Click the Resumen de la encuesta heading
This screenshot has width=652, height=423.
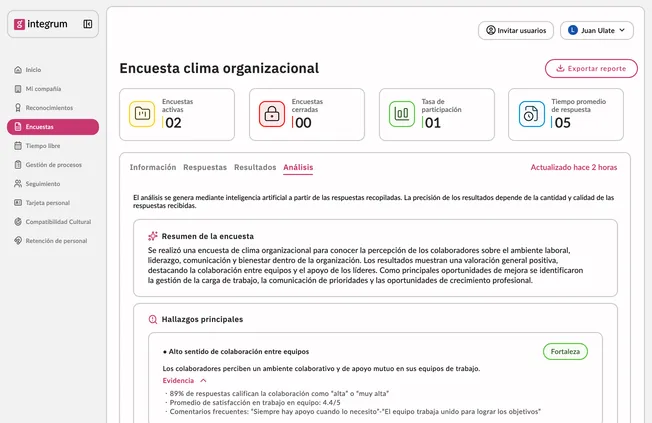tap(207, 236)
